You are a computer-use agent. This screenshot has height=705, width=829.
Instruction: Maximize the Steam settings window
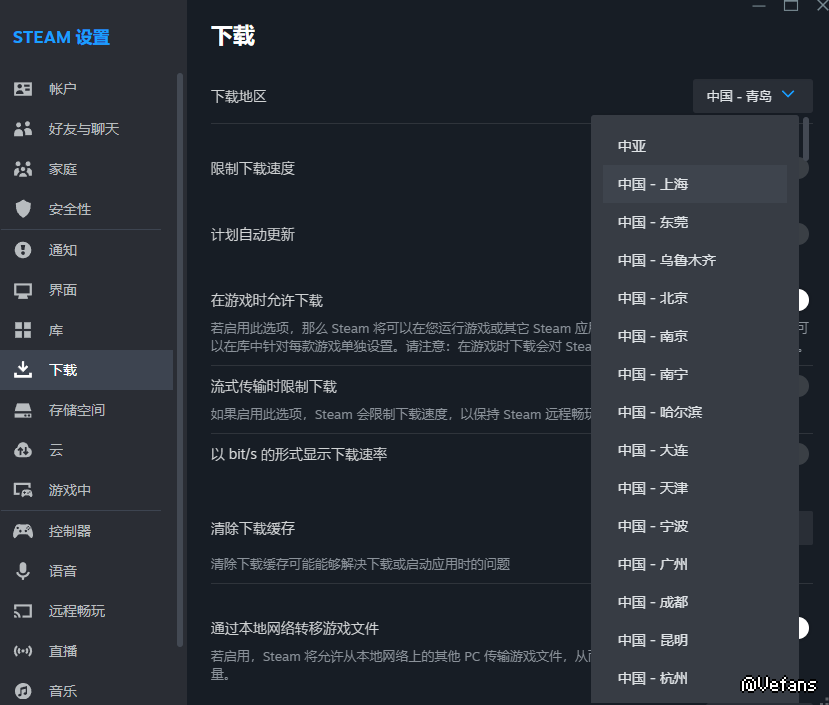(x=791, y=5)
